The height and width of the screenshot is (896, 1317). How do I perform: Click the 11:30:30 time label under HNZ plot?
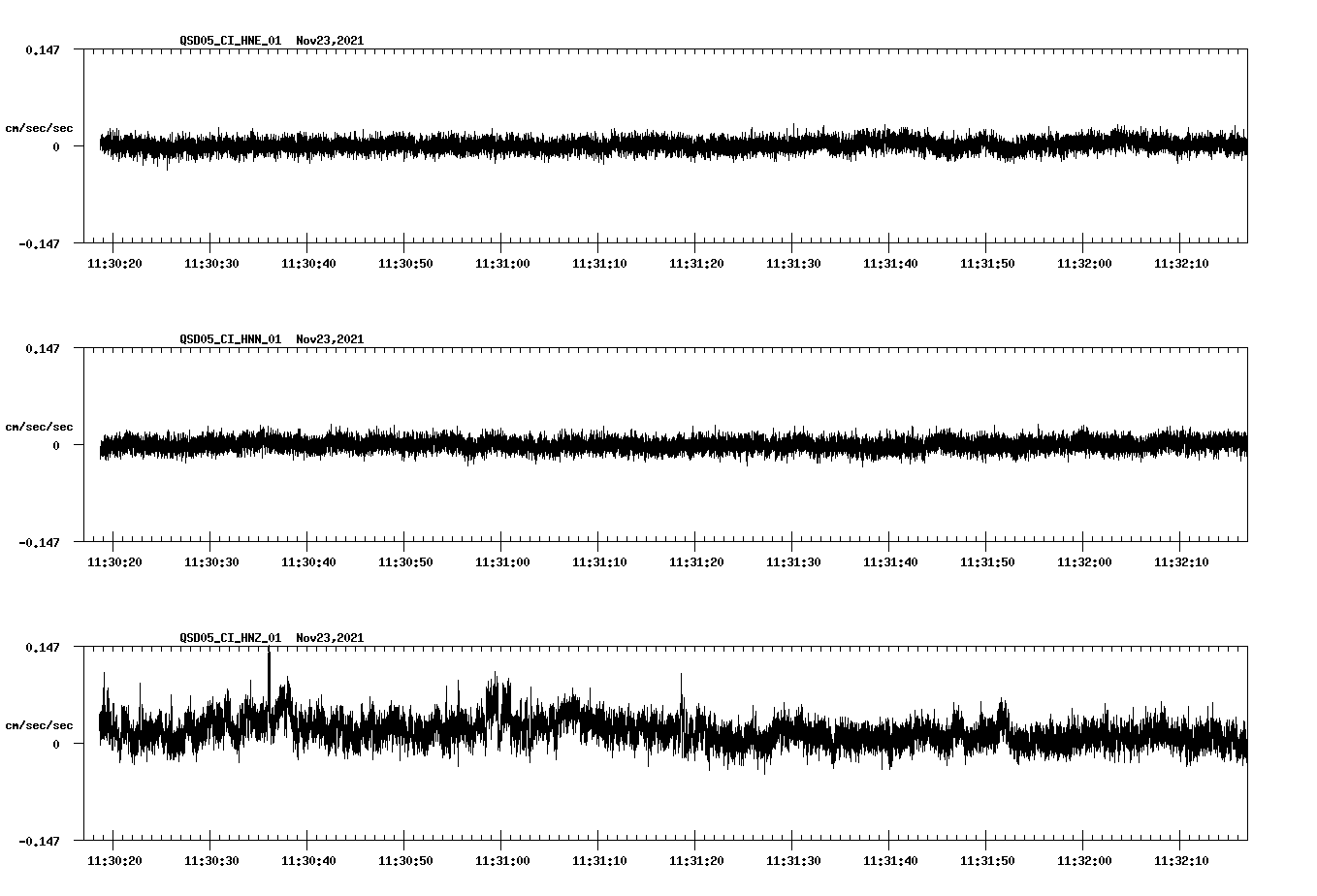[211, 861]
